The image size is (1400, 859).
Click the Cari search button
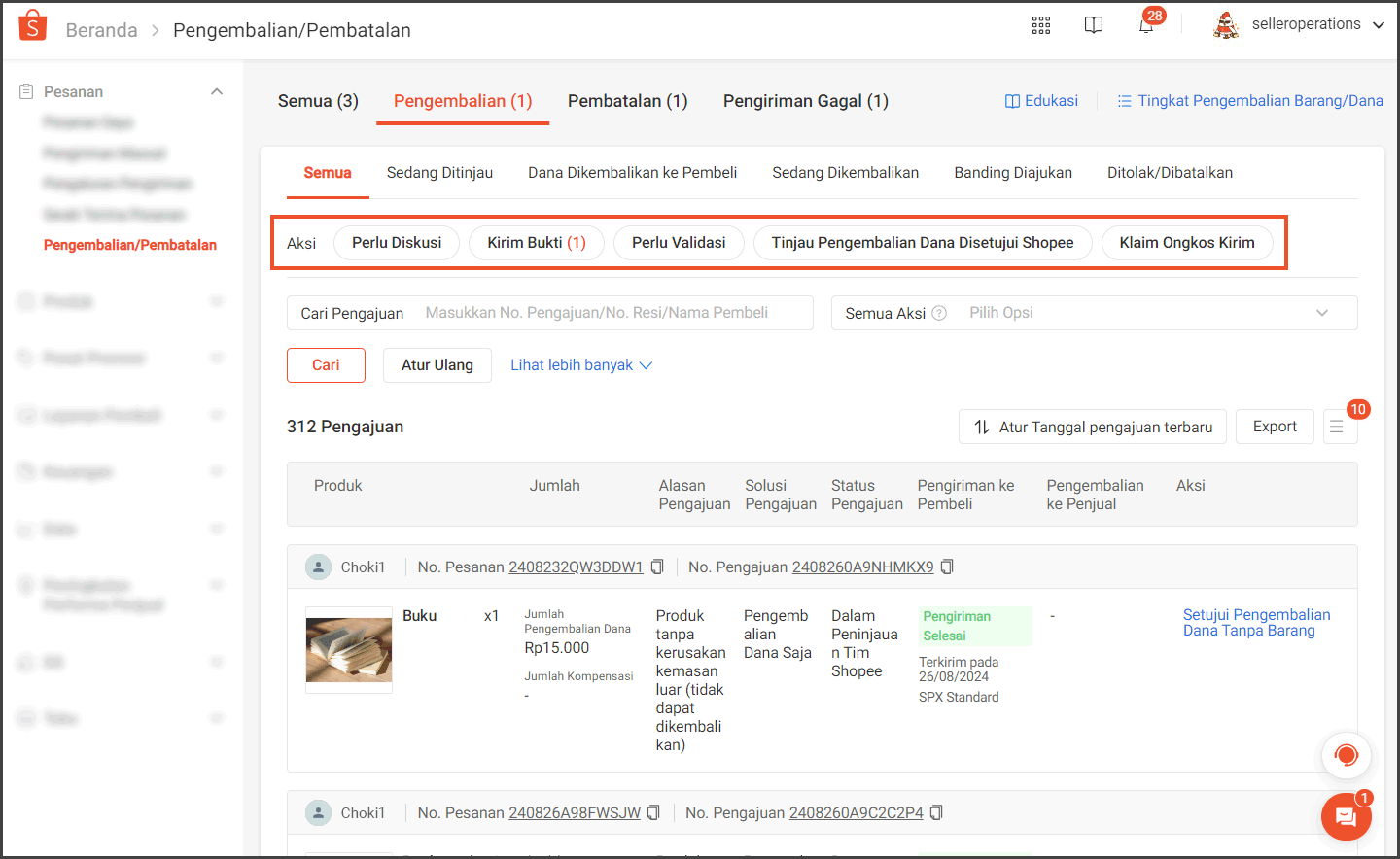326,364
